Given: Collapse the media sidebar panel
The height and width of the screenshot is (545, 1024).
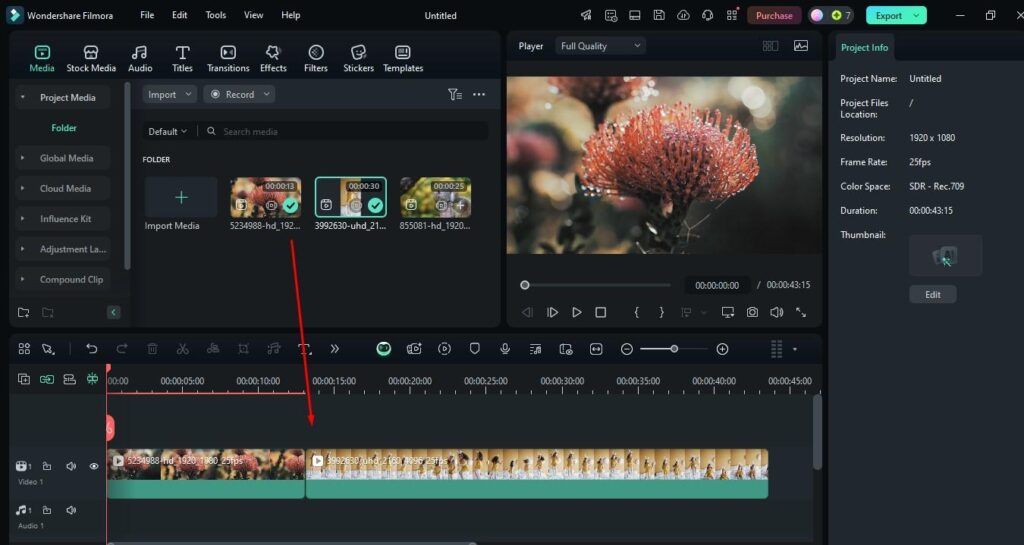Looking at the screenshot, I should (114, 312).
